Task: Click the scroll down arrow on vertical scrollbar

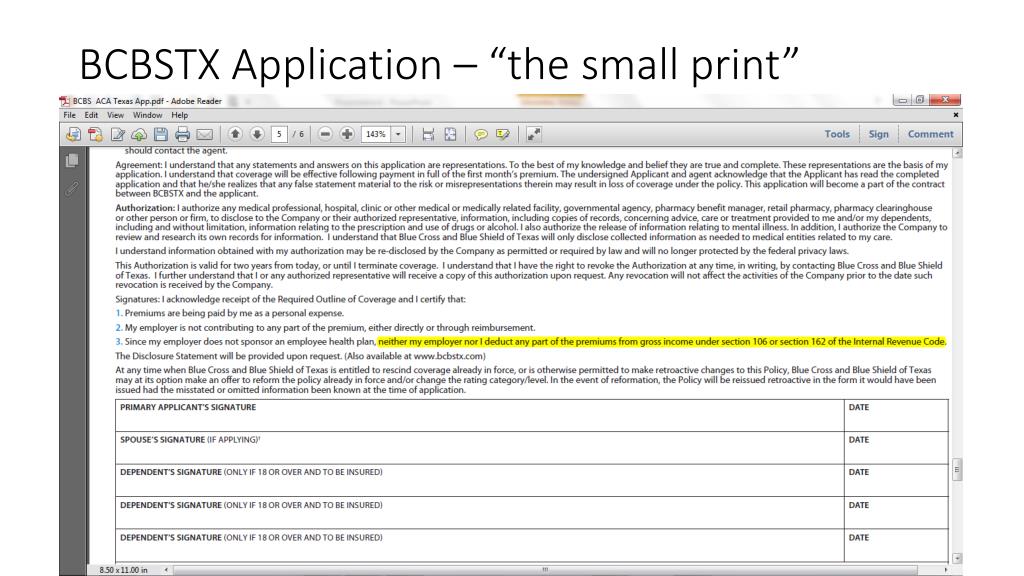Action: pos(957,558)
